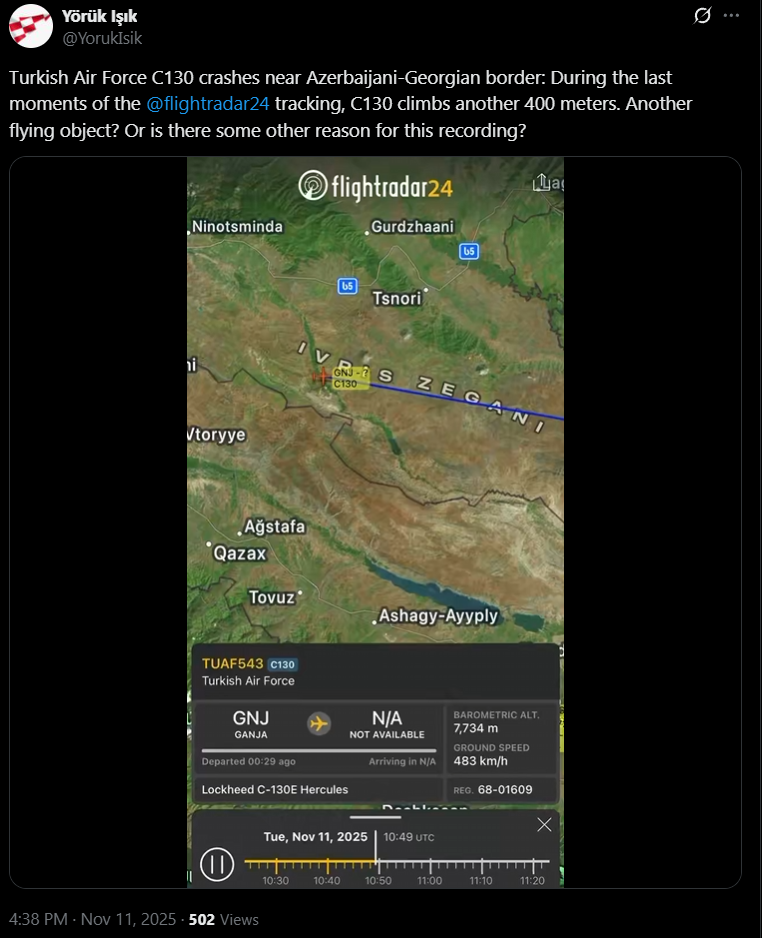Image resolution: width=762 pixels, height=938 pixels.
Task: Pause the flight playback
Action: point(217,864)
